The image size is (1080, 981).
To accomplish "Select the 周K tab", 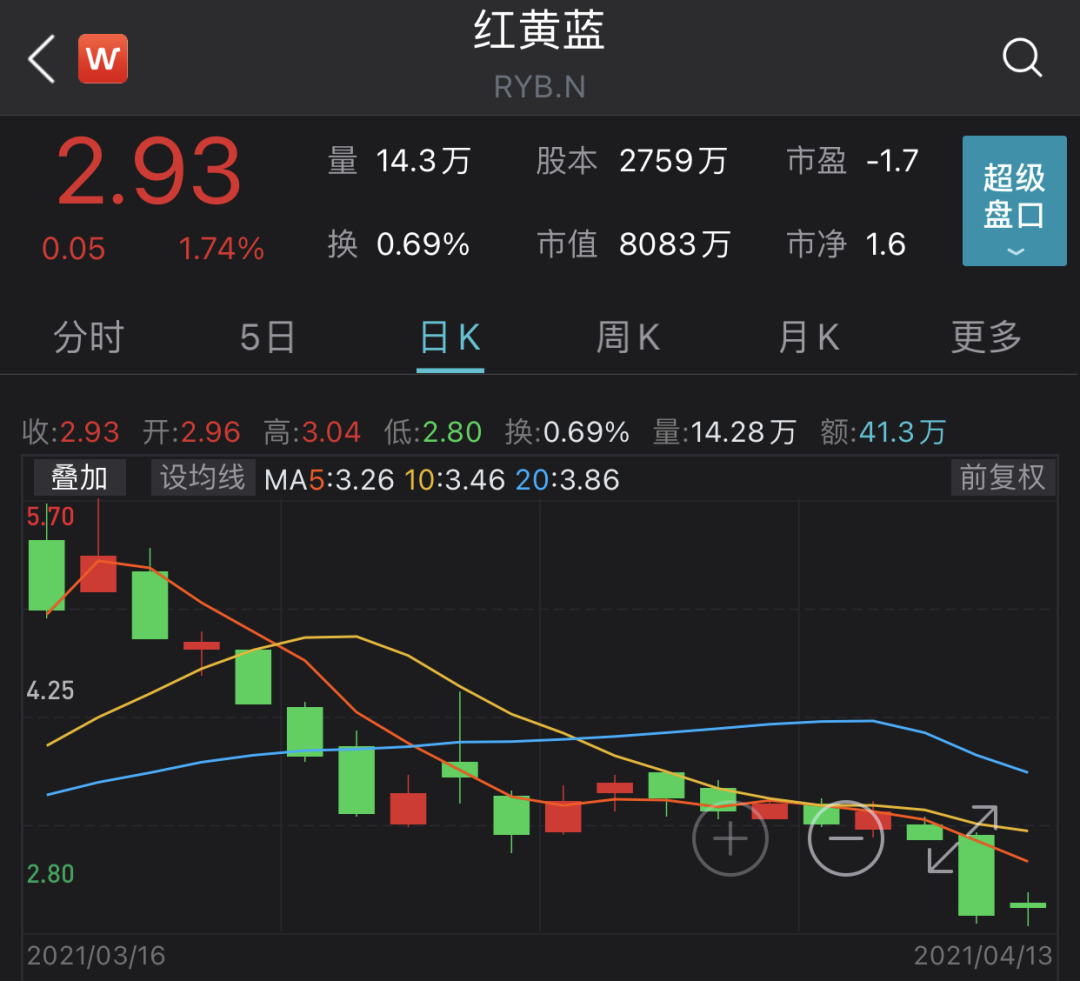I will [628, 338].
